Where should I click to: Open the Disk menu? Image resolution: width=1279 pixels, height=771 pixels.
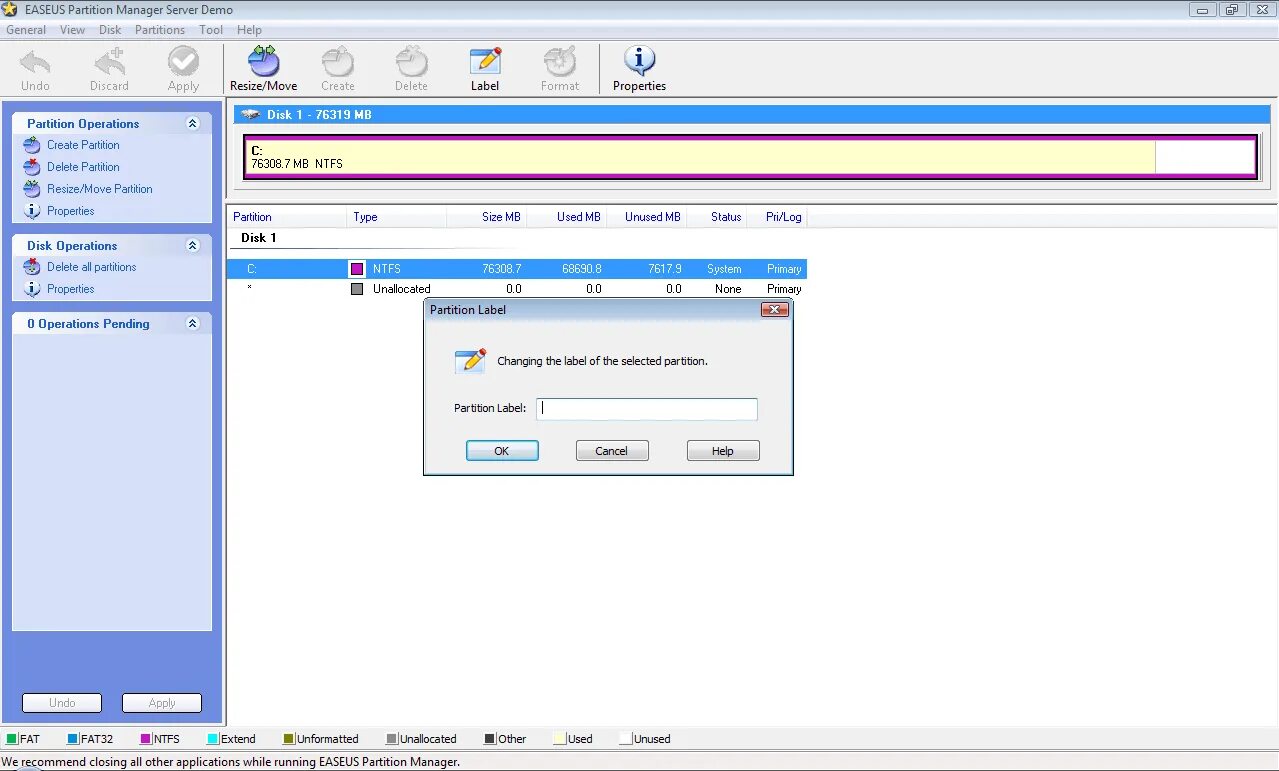(110, 30)
